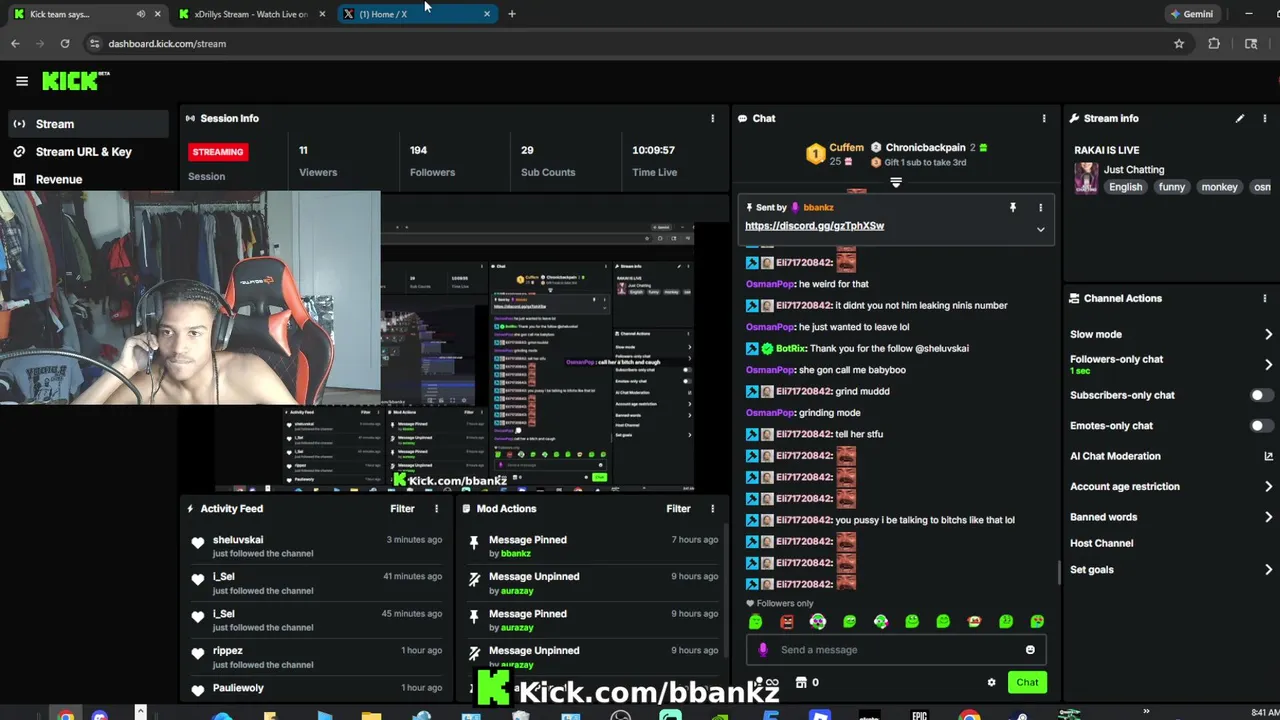The height and width of the screenshot is (720, 1280).
Task: Open Activity Feed Filter dropdown
Action: click(x=402, y=508)
